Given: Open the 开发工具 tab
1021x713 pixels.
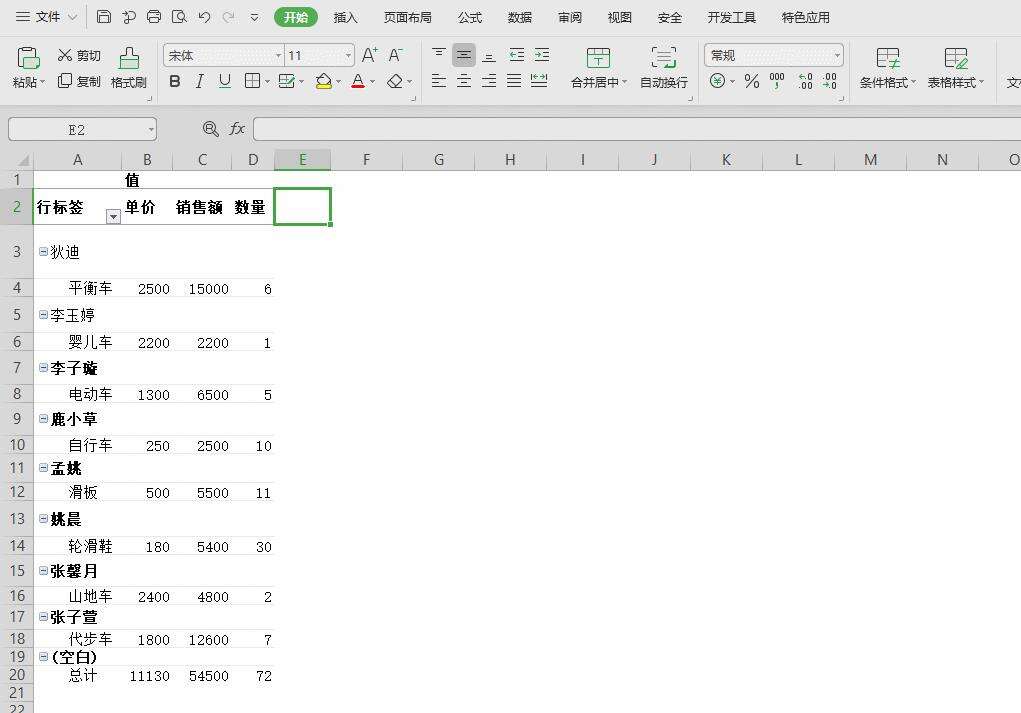Looking at the screenshot, I should tap(732, 18).
